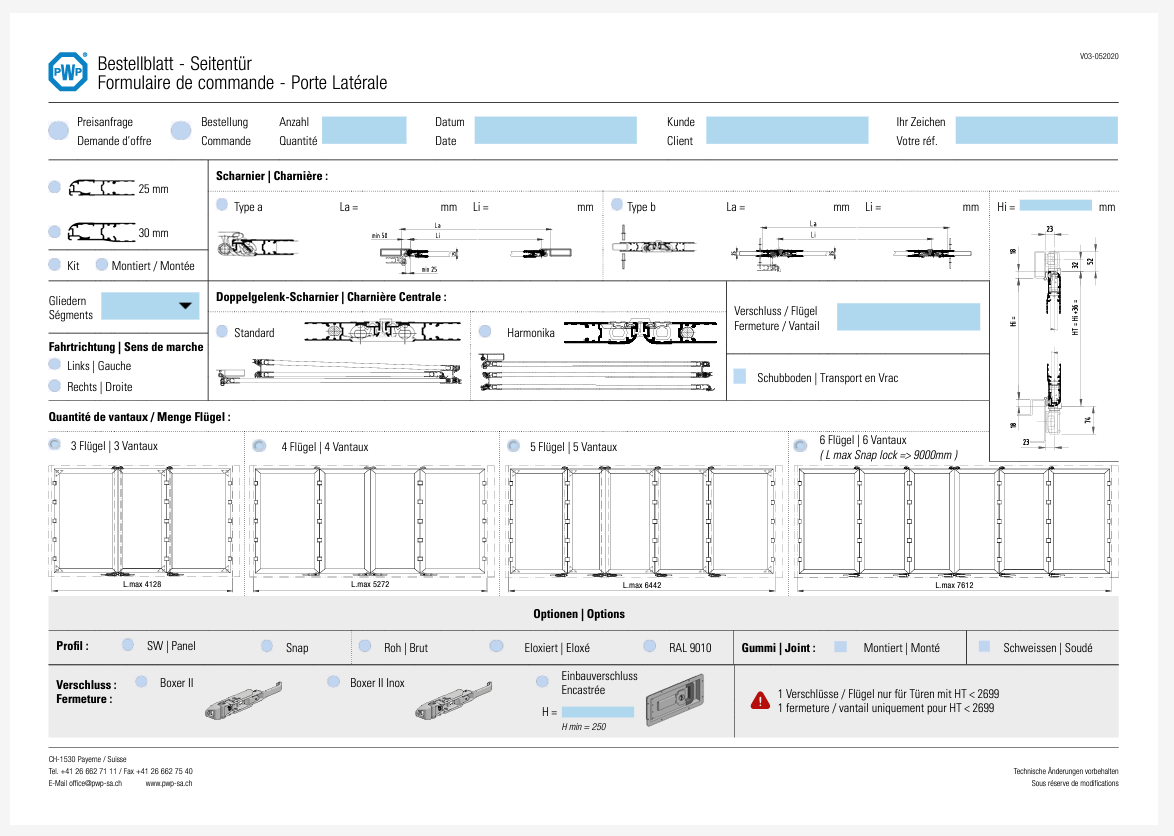Click the red warning triangle icon
The image size is (1174, 836).
760,701
